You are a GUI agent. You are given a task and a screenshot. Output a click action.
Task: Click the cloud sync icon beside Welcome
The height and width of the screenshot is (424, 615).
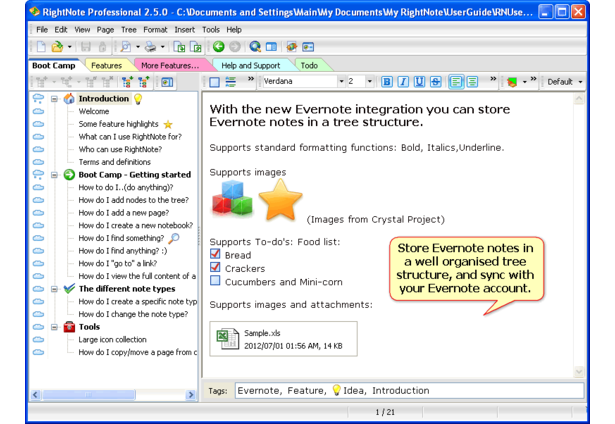pos(38,111)
